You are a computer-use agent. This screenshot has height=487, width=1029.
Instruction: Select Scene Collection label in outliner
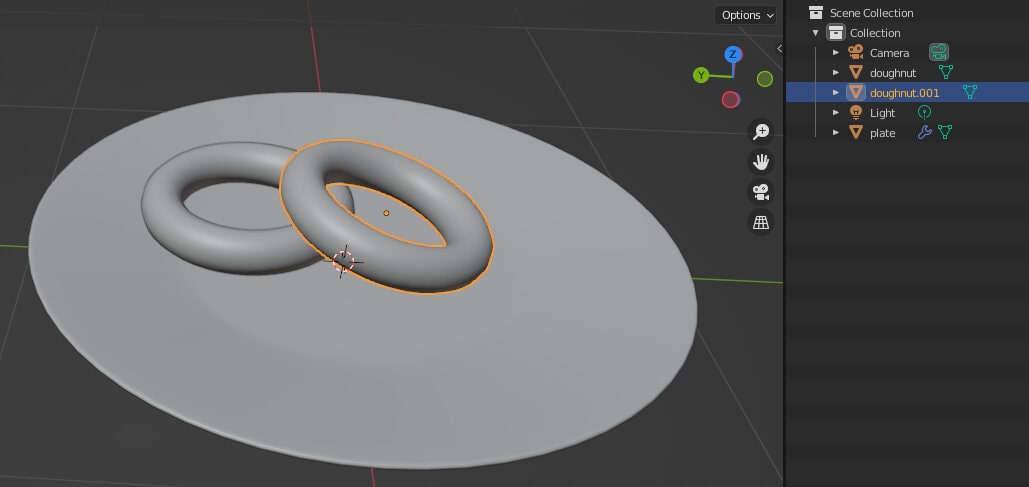tap(871, 13)
